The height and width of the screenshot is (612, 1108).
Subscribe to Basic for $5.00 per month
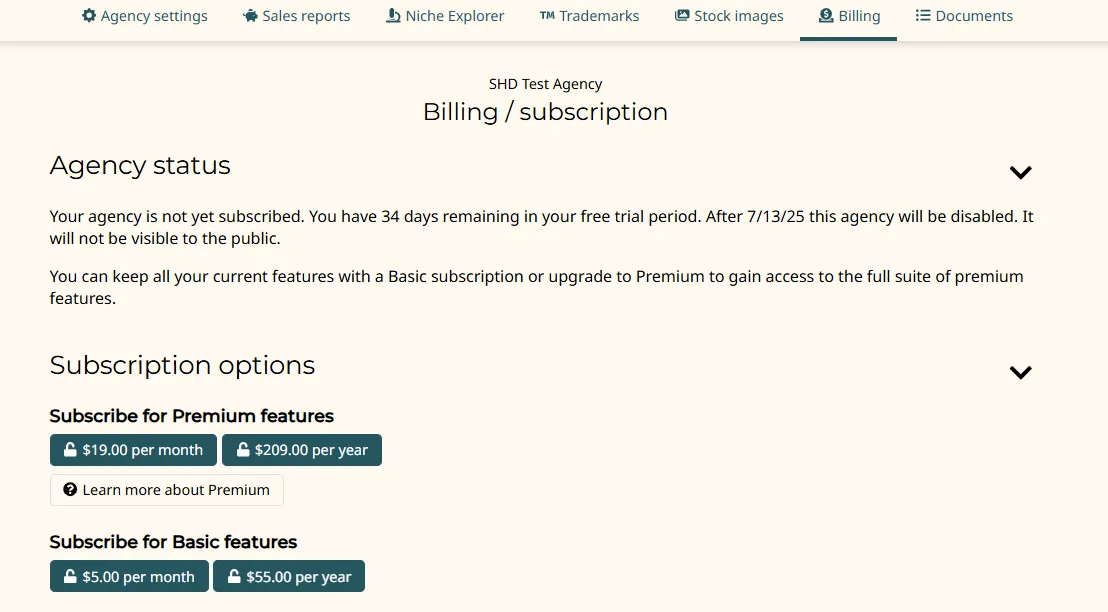(129, 577)
